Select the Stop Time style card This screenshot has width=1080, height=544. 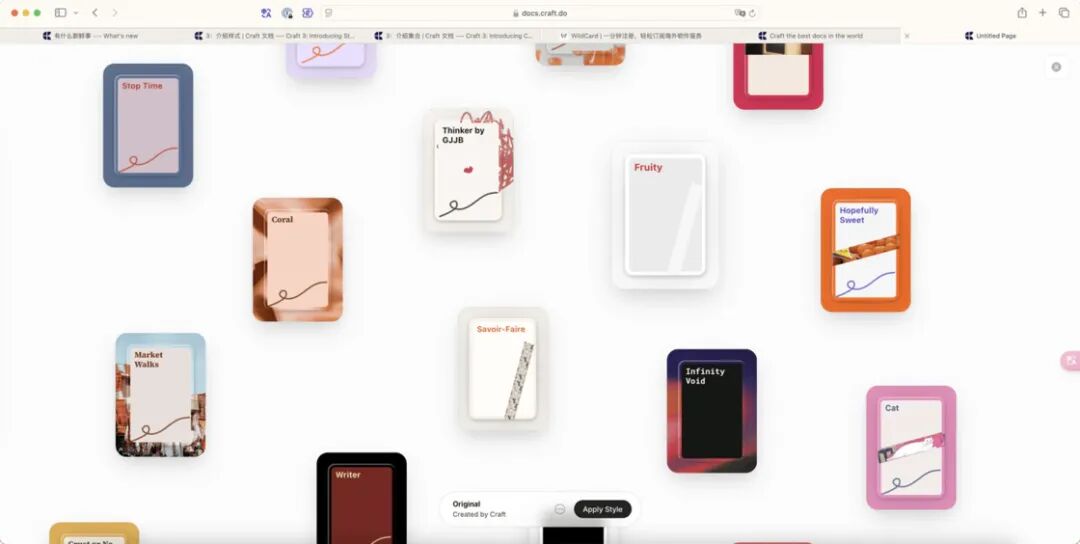[x=148, y=125]
